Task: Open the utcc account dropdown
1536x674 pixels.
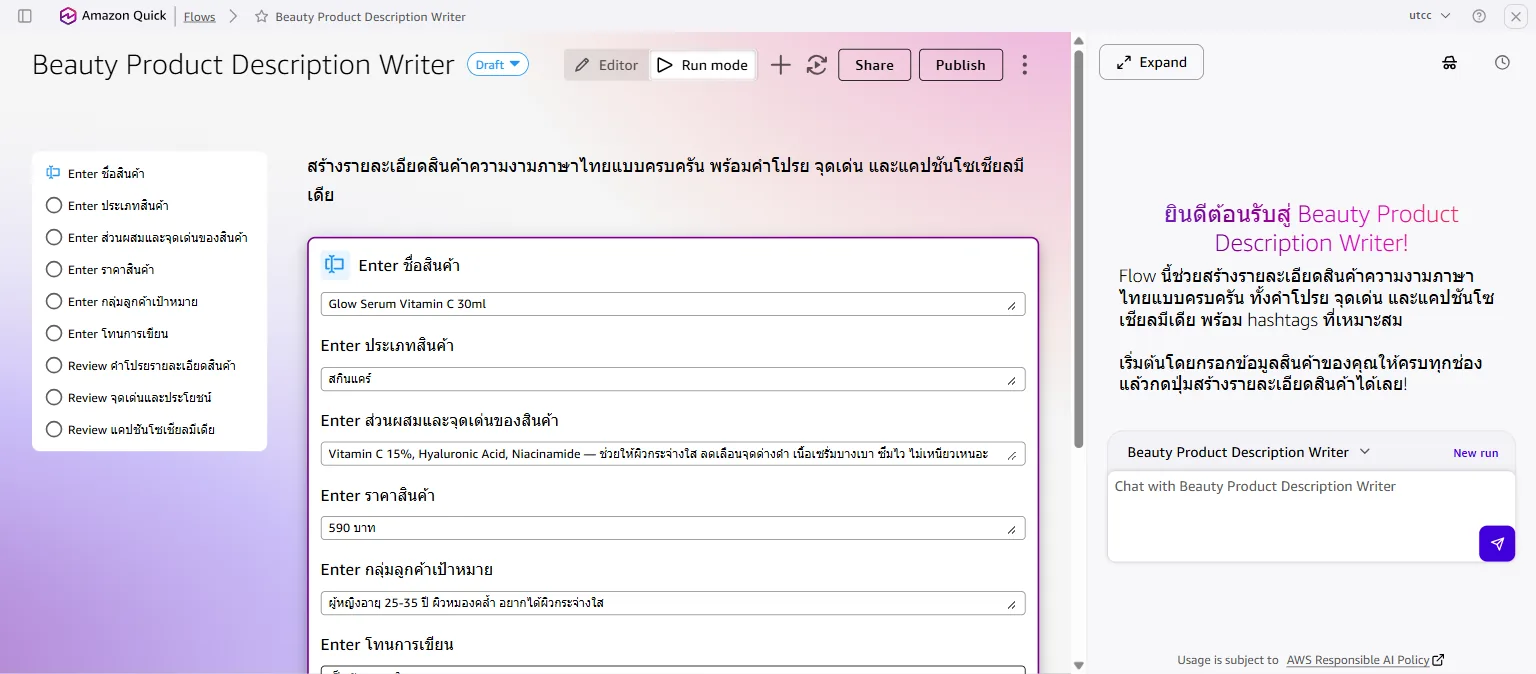Action: tap(1430, 16)
